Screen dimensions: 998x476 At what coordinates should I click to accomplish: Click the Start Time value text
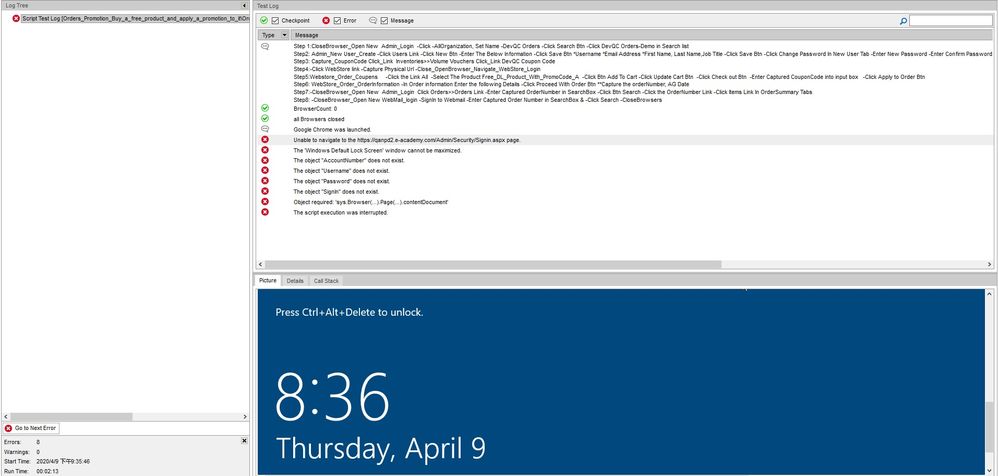click(63, 461)
